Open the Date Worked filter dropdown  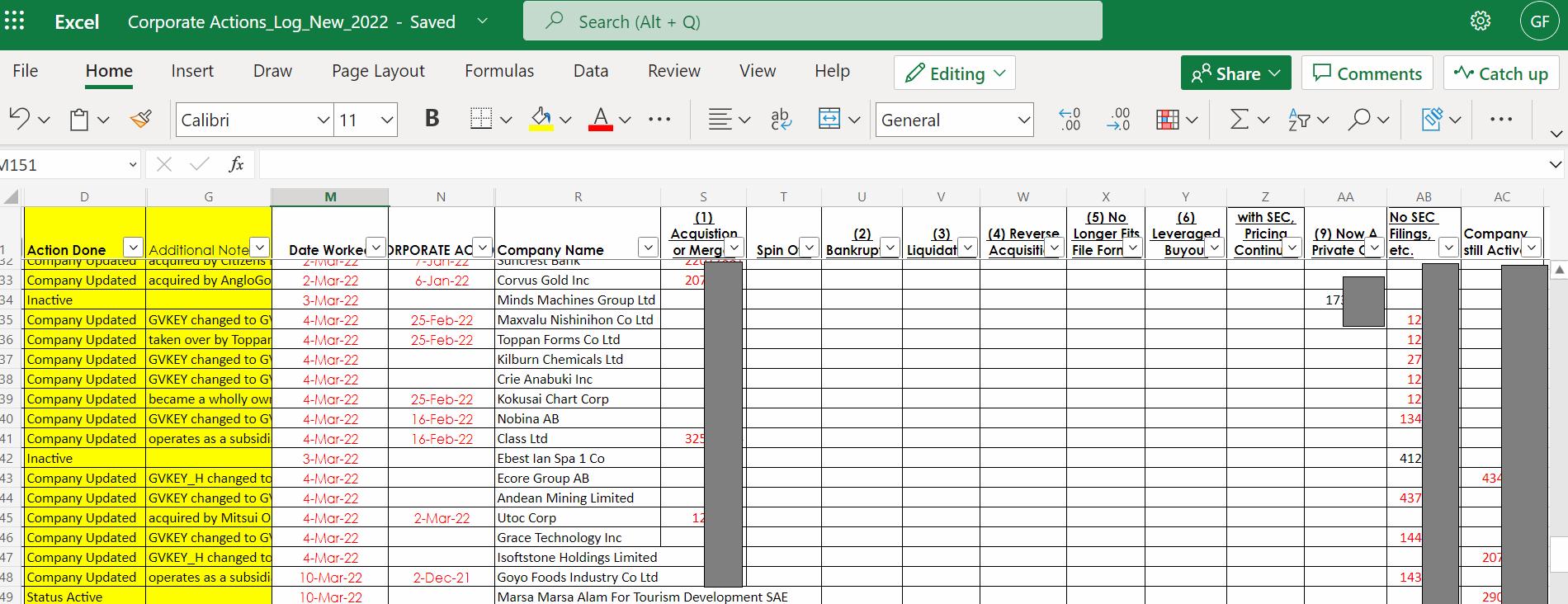click(x=375, y=247)
